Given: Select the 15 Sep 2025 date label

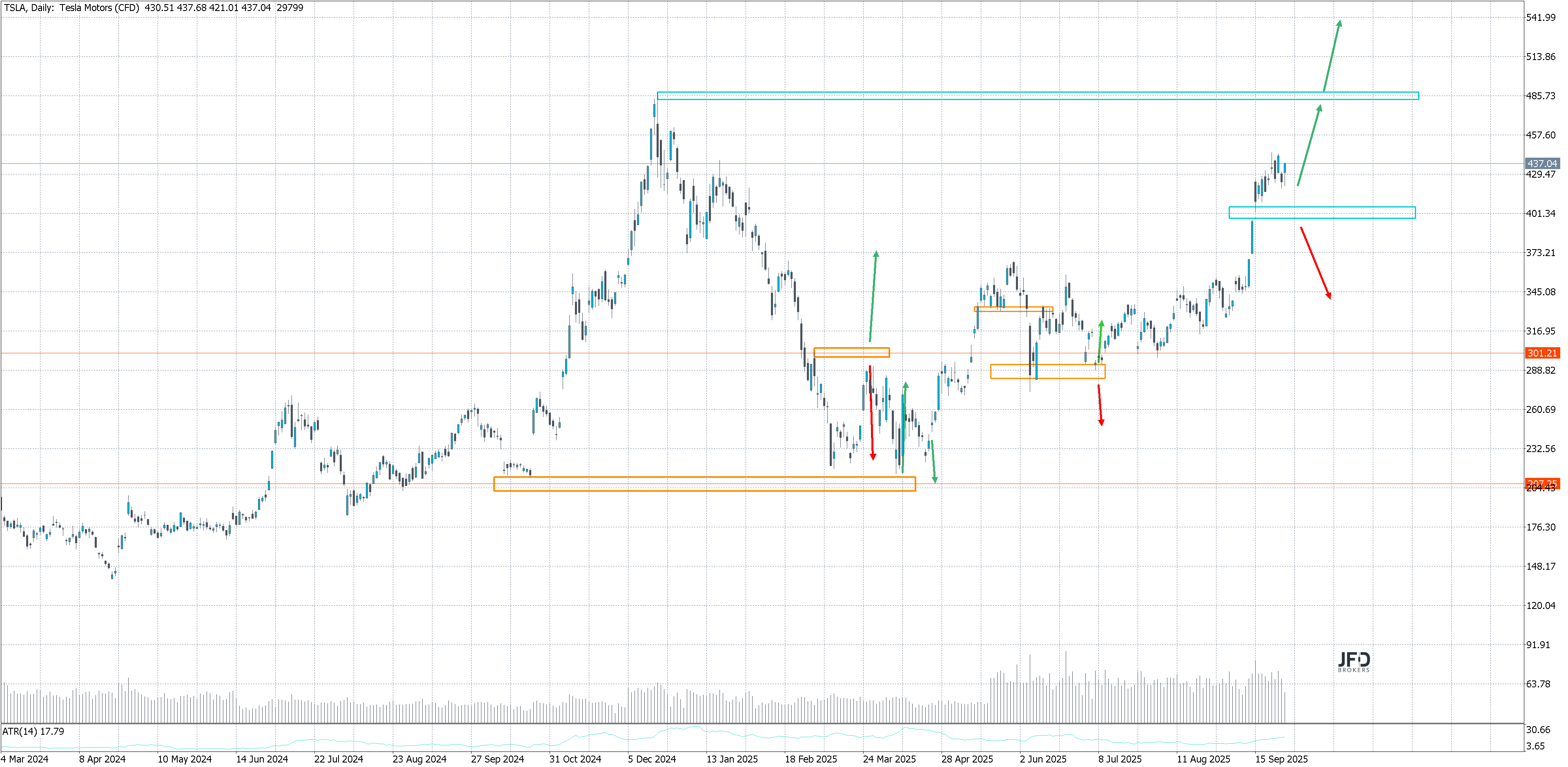Looking at the screenshot, I should [x=1281, y=759].
